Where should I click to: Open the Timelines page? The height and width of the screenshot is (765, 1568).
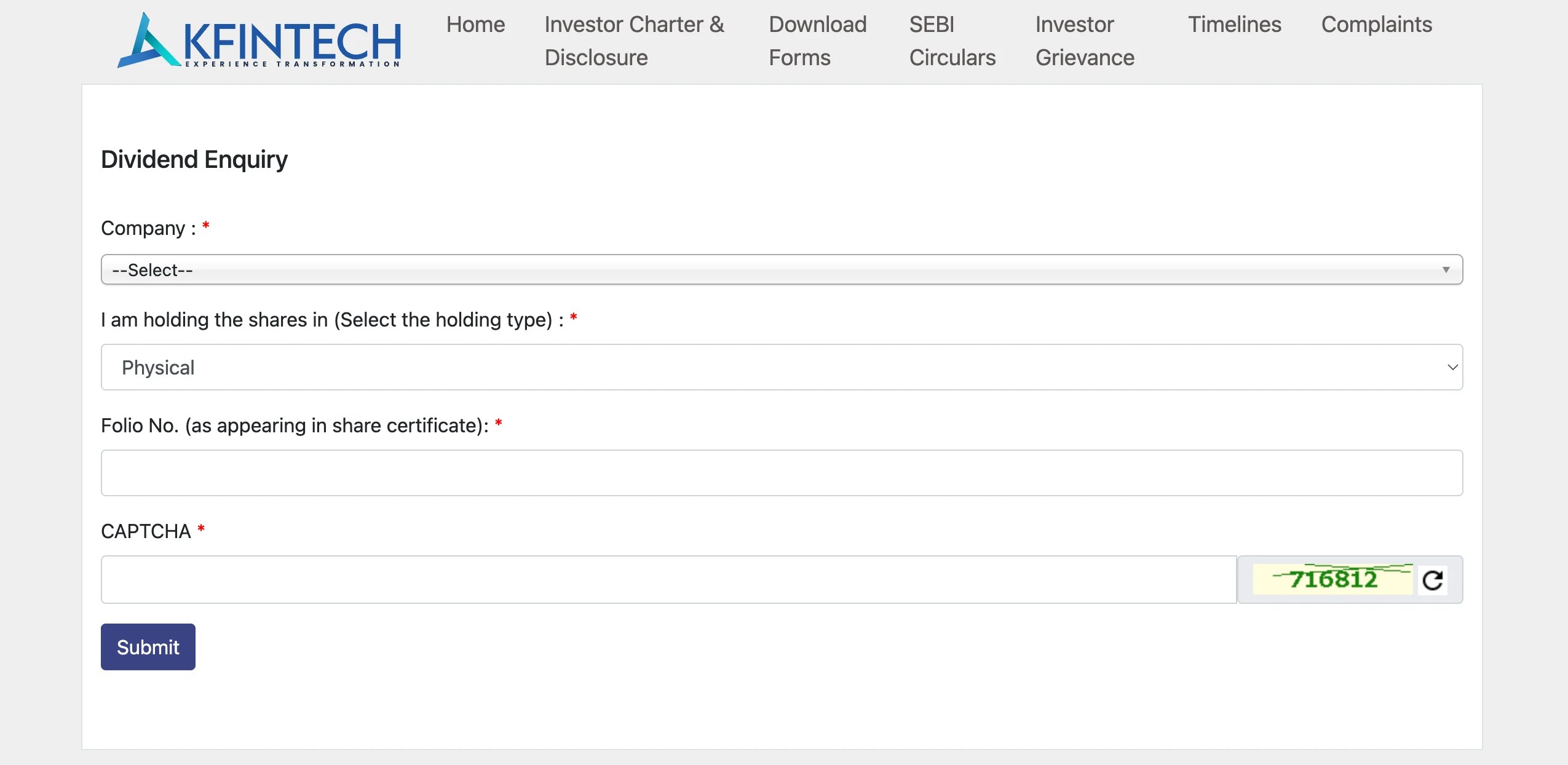pyautogui.click(x=1233, y=25)
